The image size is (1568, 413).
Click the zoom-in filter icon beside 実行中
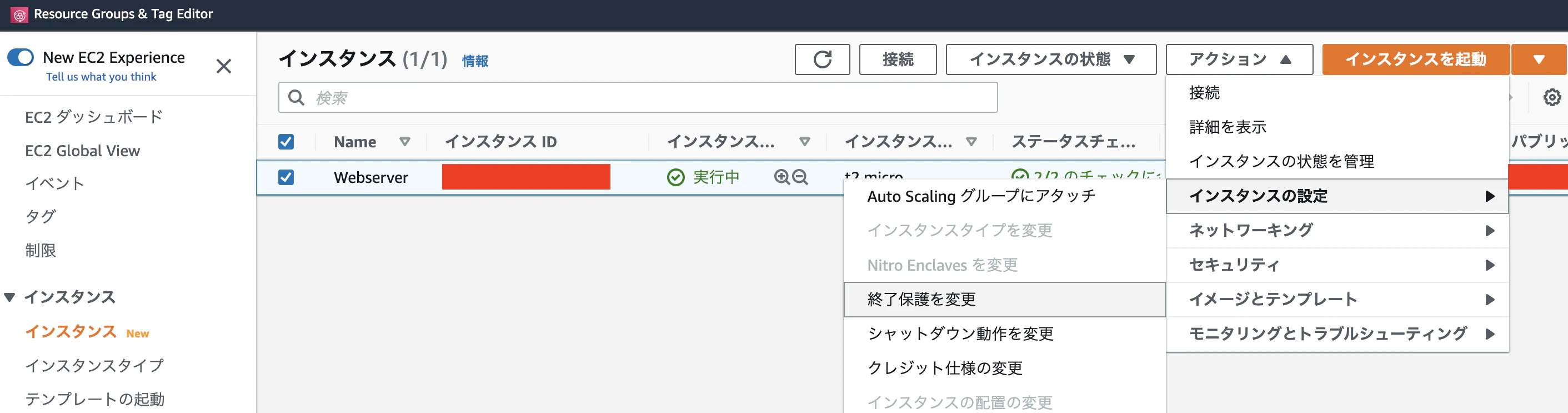pyautogui.click(x=782, y=177)
